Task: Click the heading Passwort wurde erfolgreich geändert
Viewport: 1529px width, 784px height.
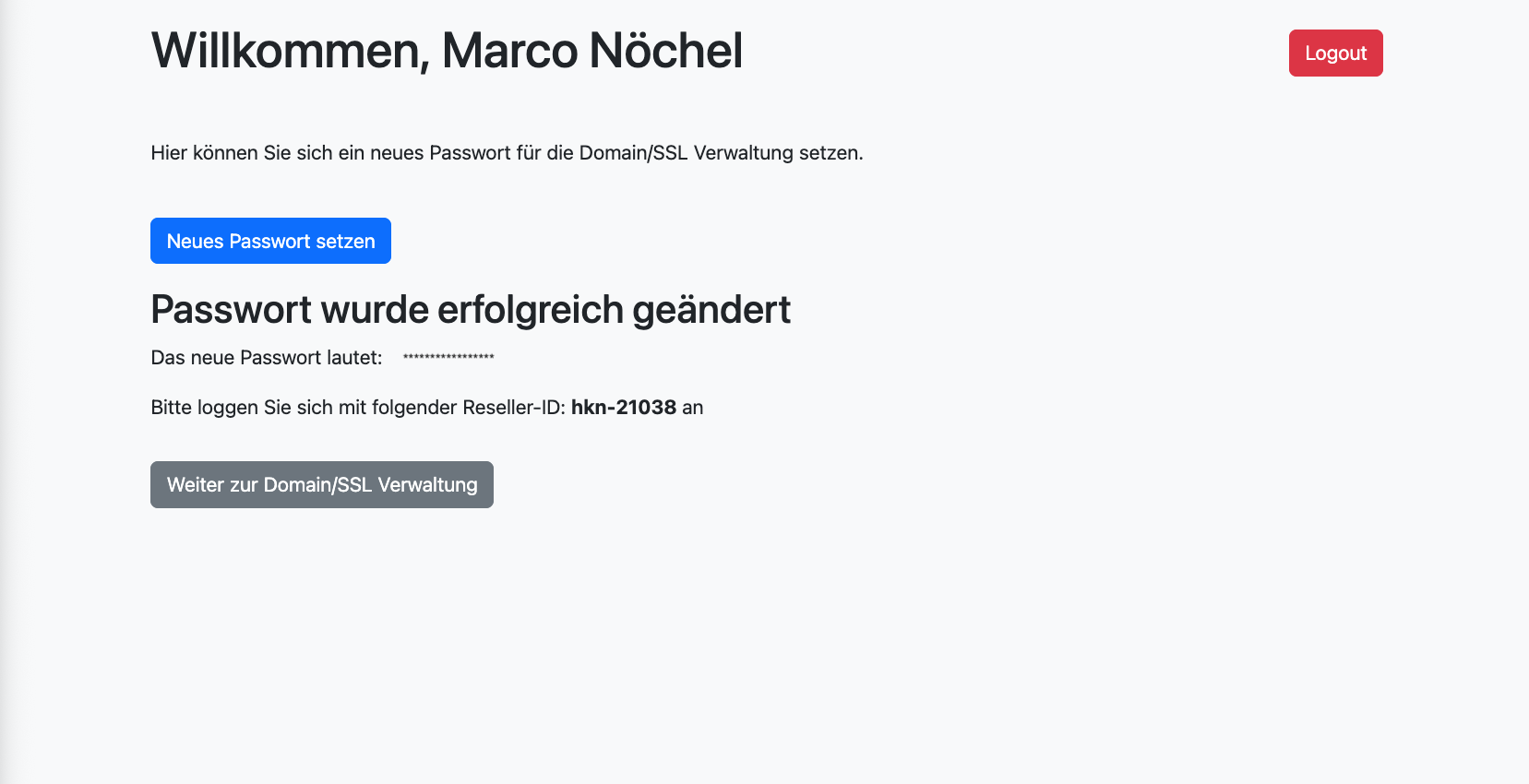Action: click(471, 309)
